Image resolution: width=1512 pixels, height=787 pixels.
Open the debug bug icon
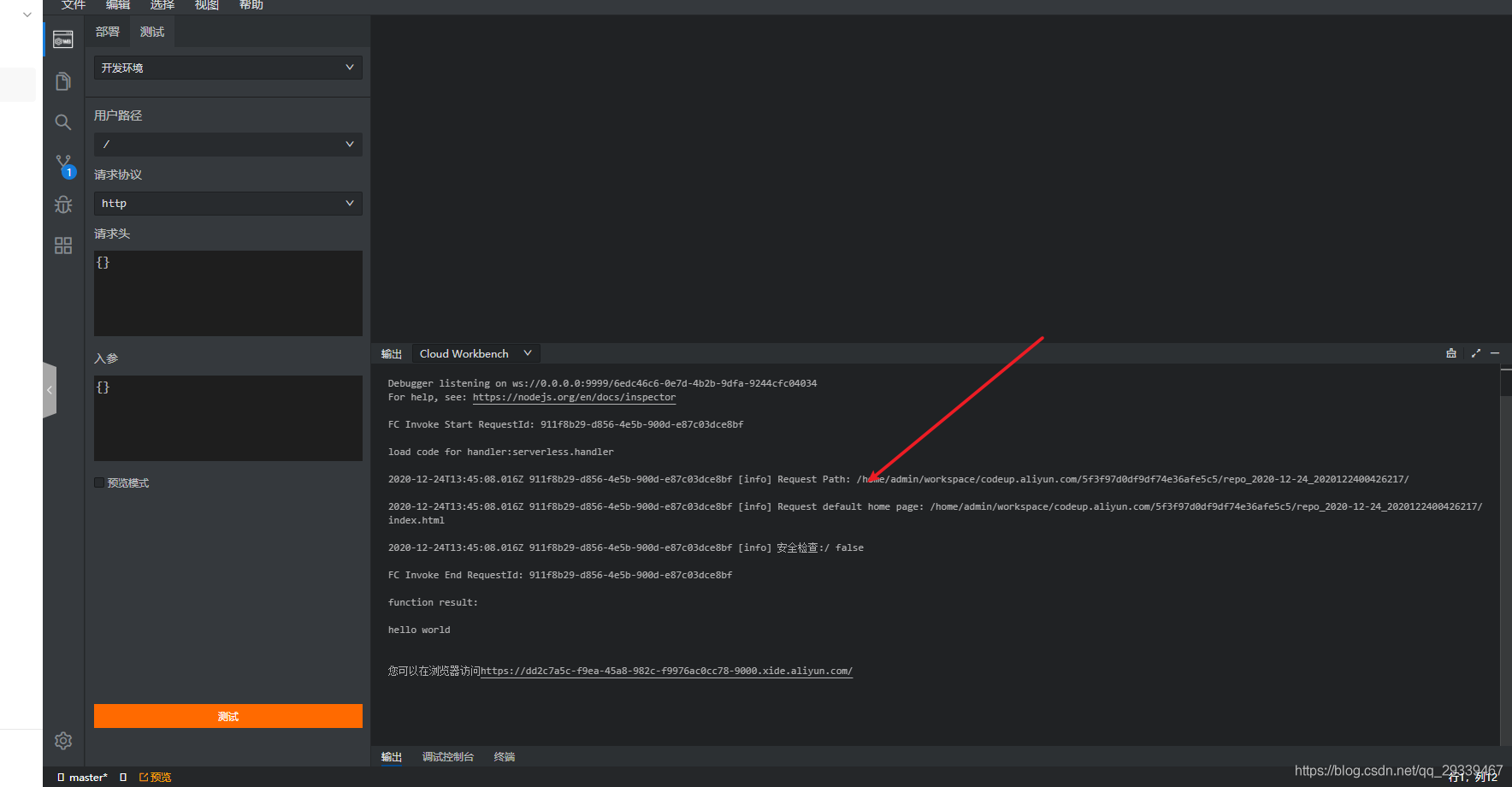point(63,204)
